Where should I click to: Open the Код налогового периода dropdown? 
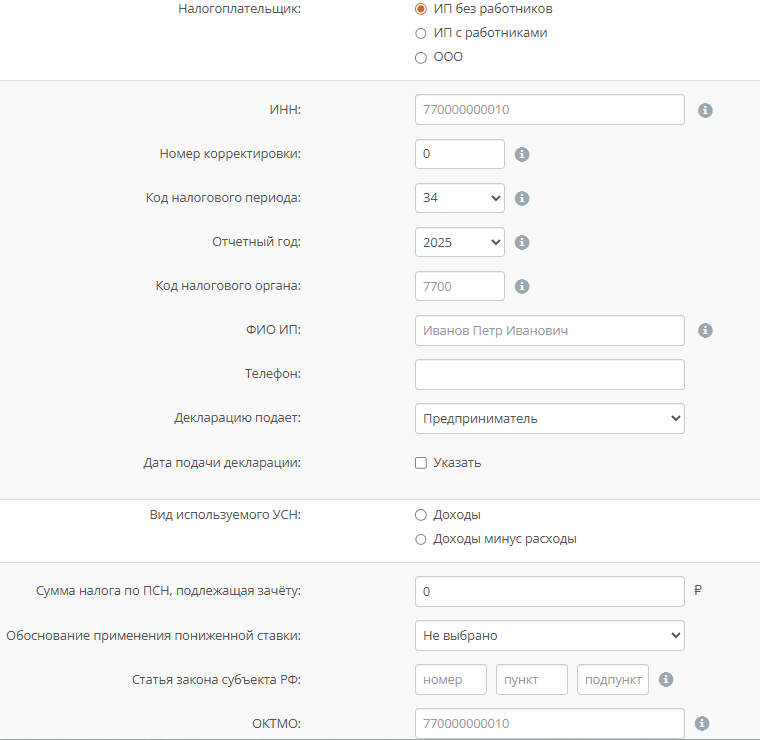click(x=460, y=198)
